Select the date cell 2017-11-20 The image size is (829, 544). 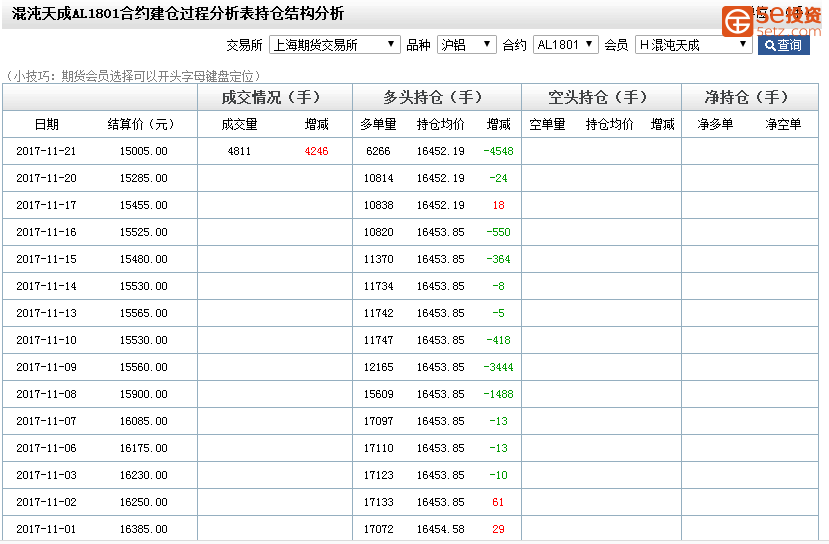47,178
